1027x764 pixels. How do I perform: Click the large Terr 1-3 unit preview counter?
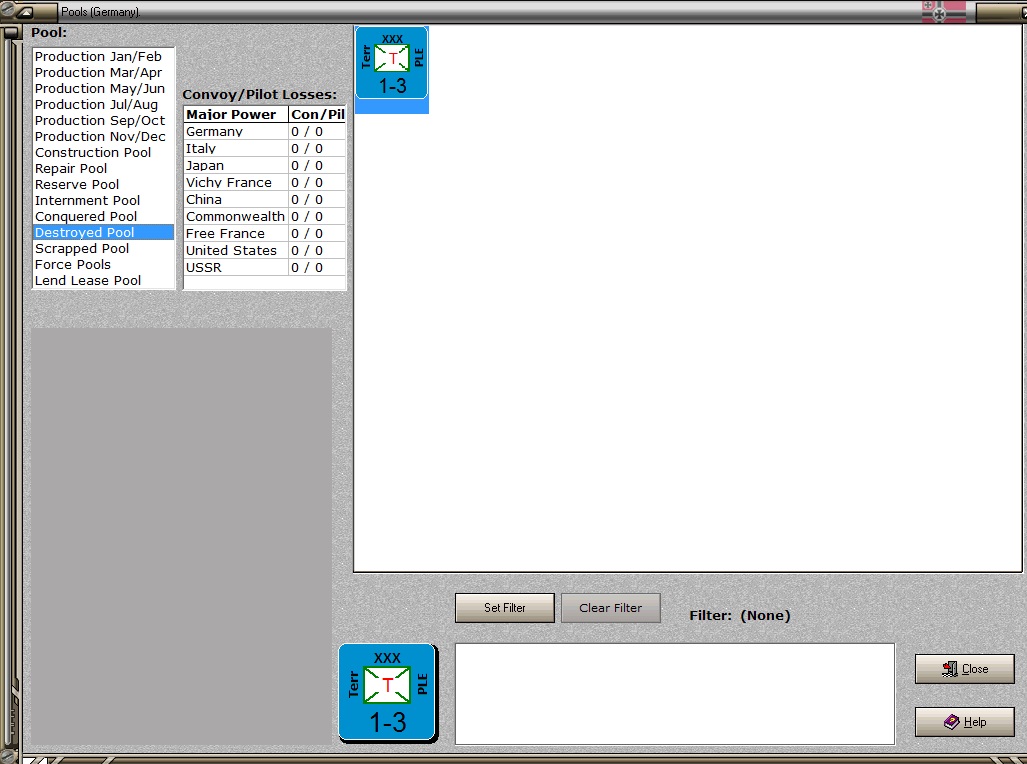[x=388, y=693]
